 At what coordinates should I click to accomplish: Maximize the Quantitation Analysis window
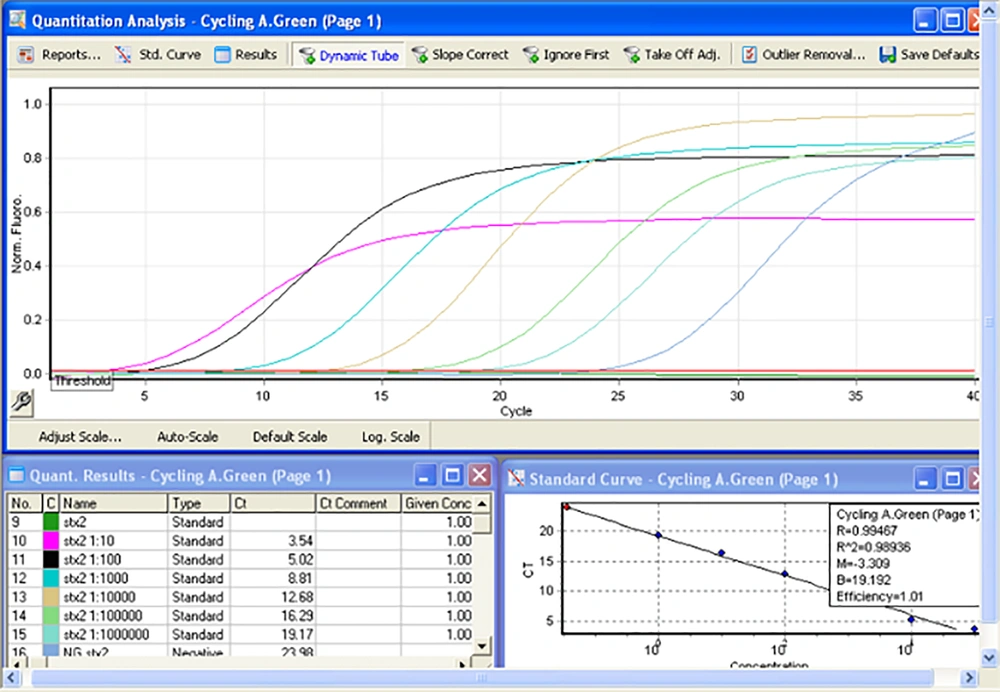[x=952, y=20]
